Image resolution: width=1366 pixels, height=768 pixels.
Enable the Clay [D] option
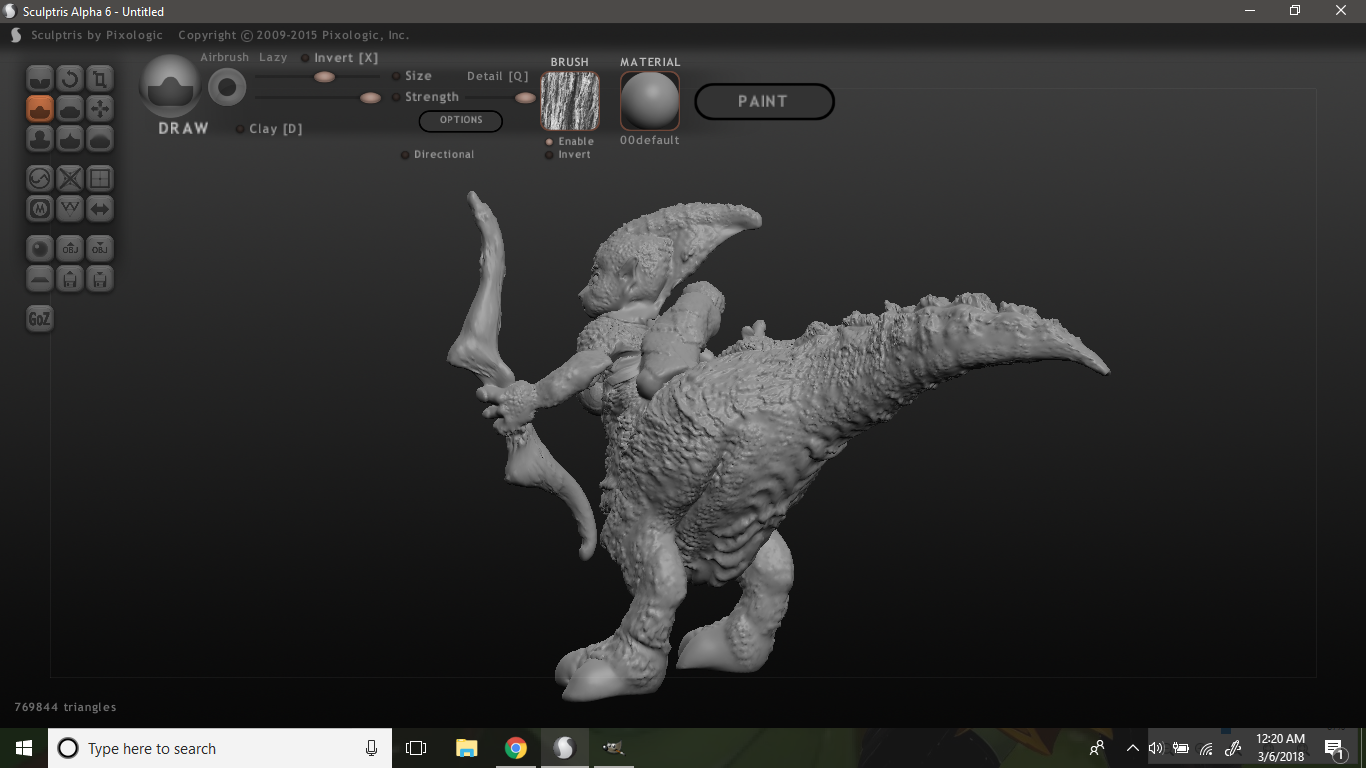tap(240, 129)
